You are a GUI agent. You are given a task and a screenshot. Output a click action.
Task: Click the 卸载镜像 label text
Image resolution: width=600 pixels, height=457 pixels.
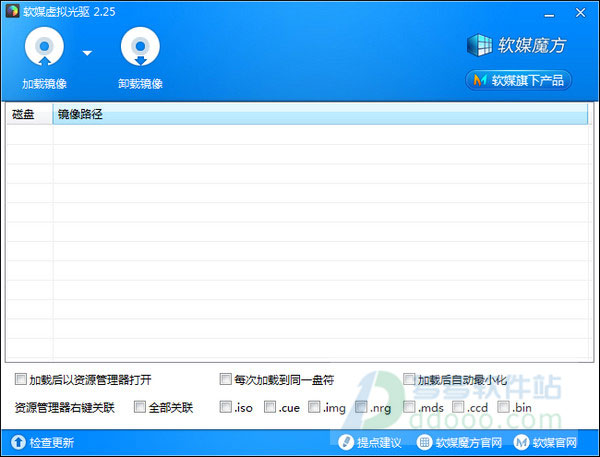pos(140,83)
